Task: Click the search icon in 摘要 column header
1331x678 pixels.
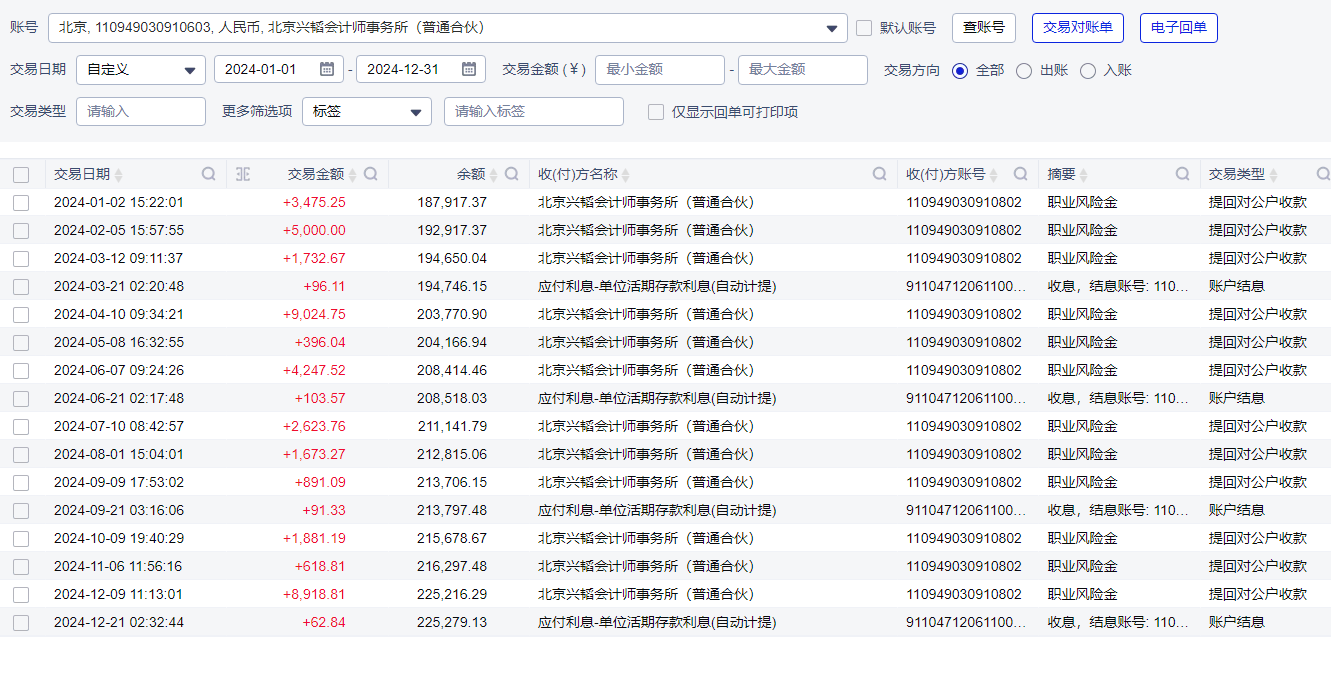Action: coord(1182,174)
